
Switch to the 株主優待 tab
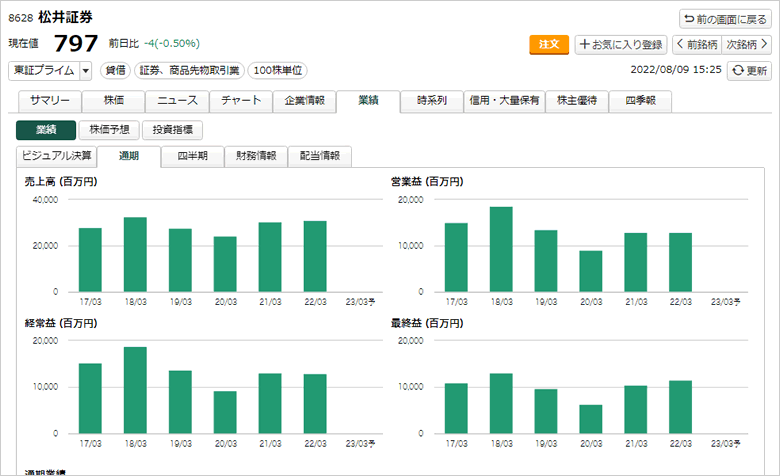577,101
